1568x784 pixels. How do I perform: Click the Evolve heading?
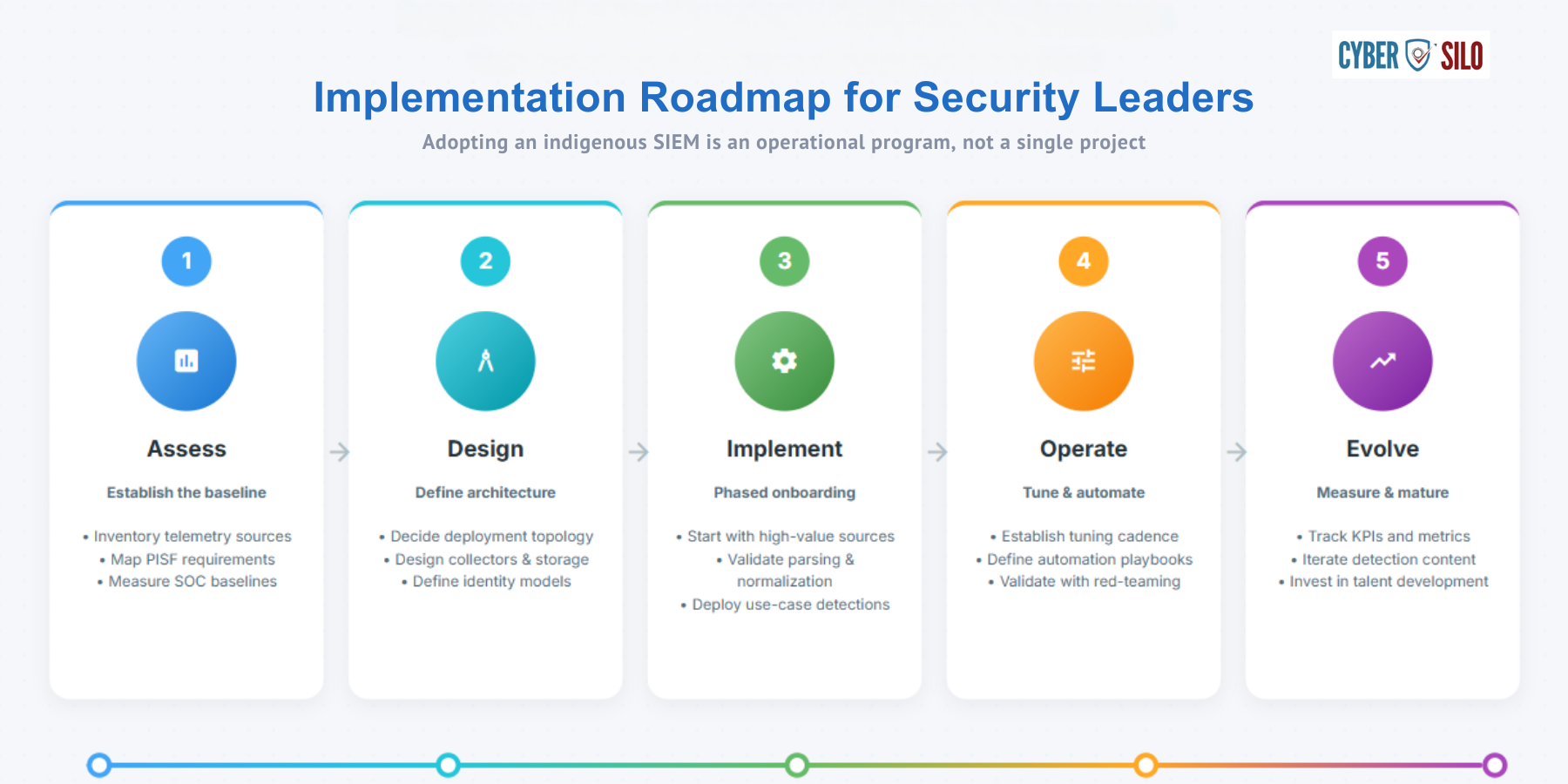(x=1382, y=449)
